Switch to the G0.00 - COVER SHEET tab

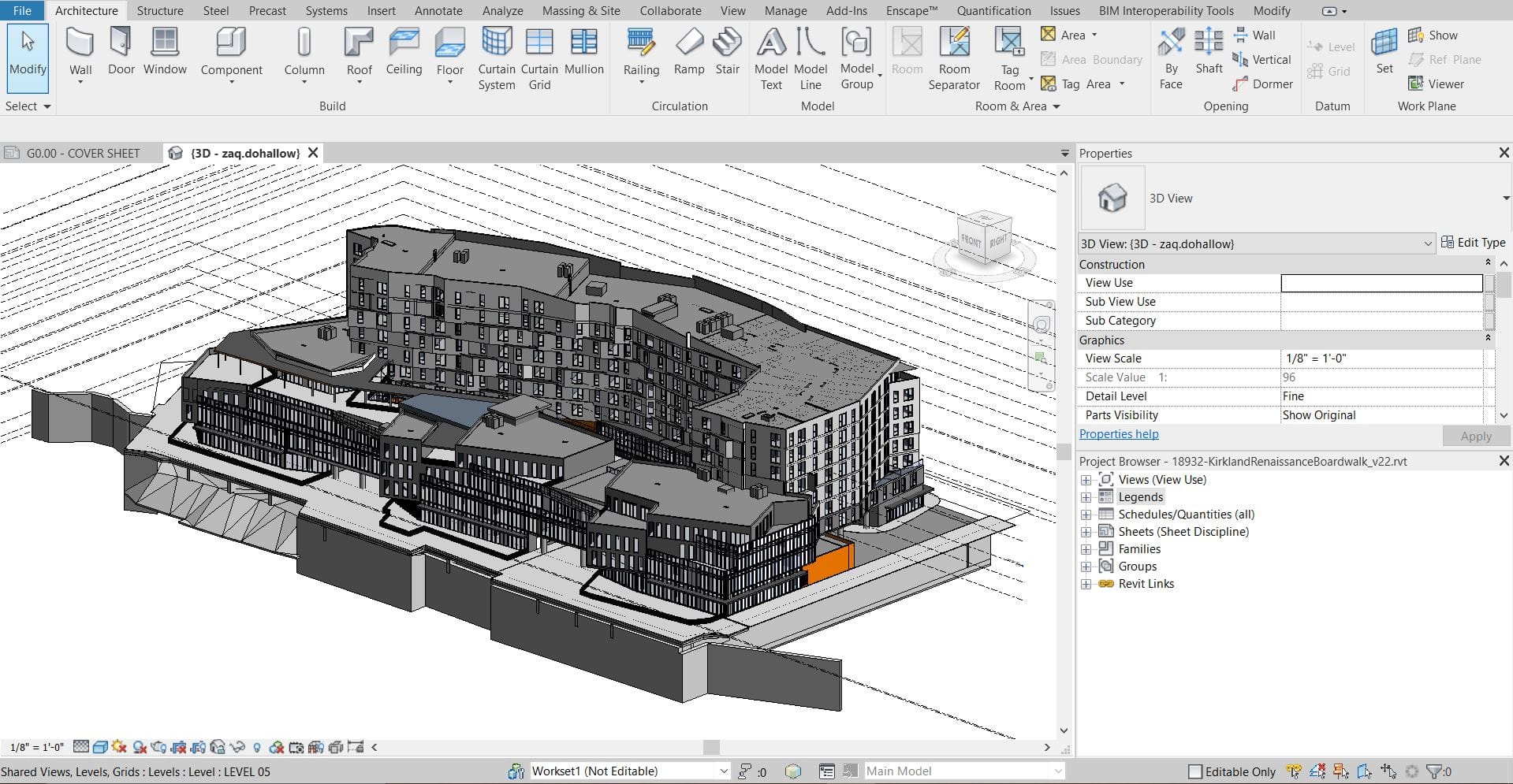pos(83,153)
